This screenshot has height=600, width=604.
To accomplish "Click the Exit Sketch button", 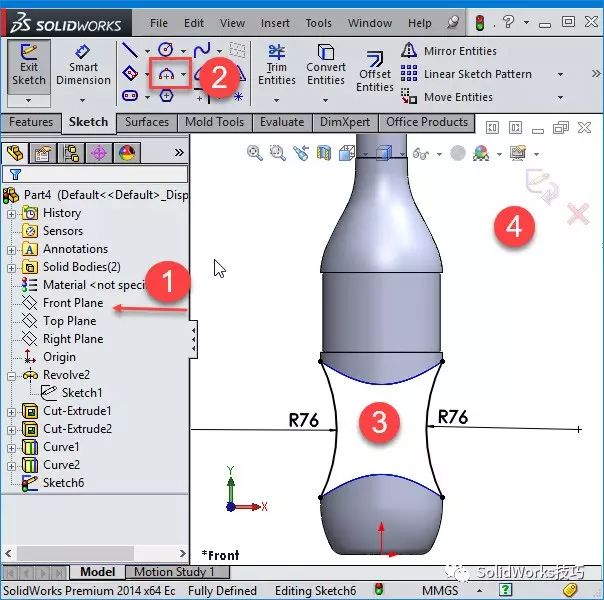I will point(29,66).
